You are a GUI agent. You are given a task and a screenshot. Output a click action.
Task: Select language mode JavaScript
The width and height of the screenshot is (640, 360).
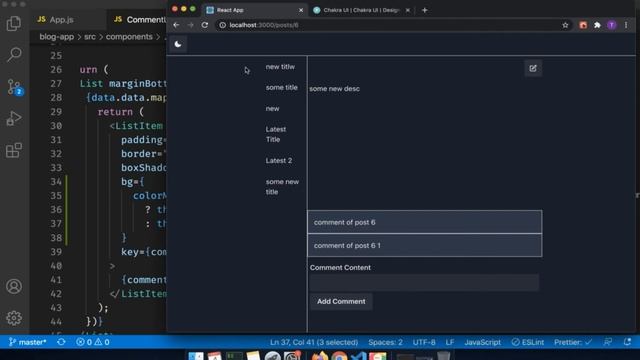pos(482,342)
